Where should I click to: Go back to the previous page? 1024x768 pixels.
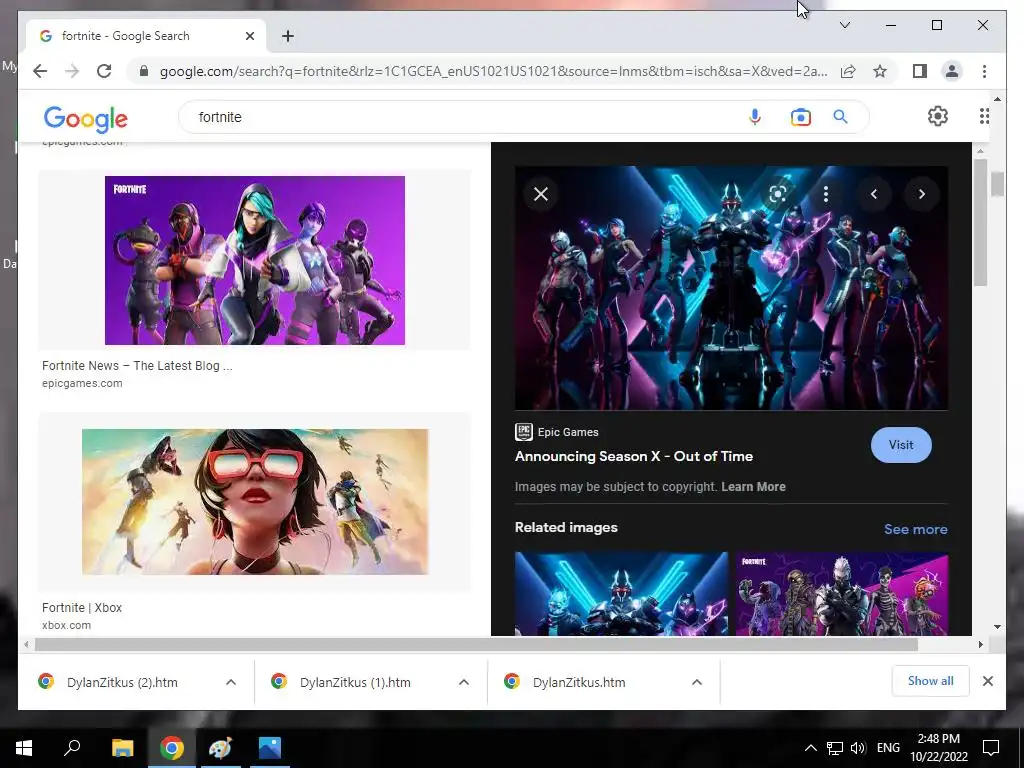click(x=40, y=71)
